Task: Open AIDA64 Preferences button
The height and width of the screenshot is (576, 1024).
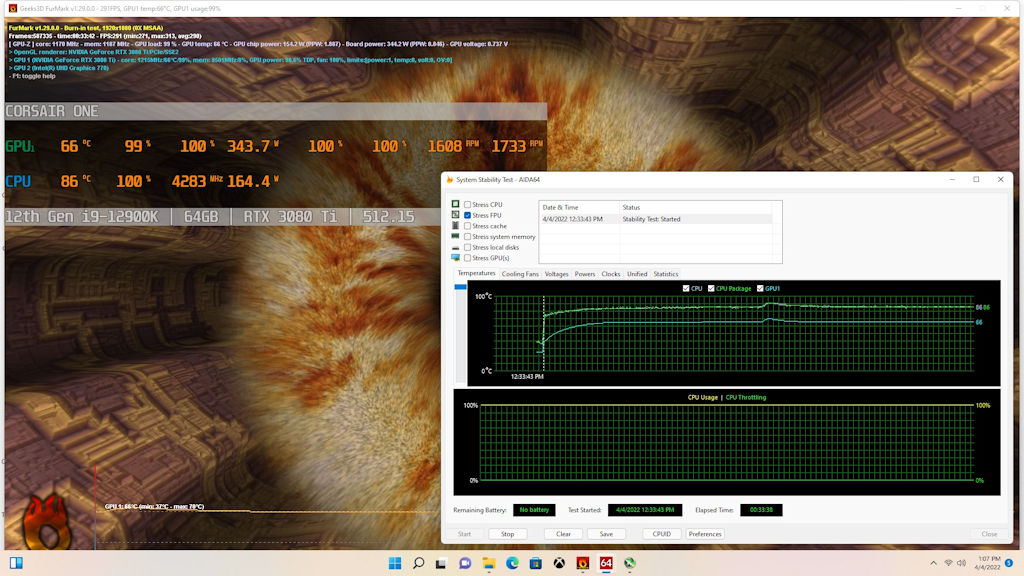Action: click(705, 534)
